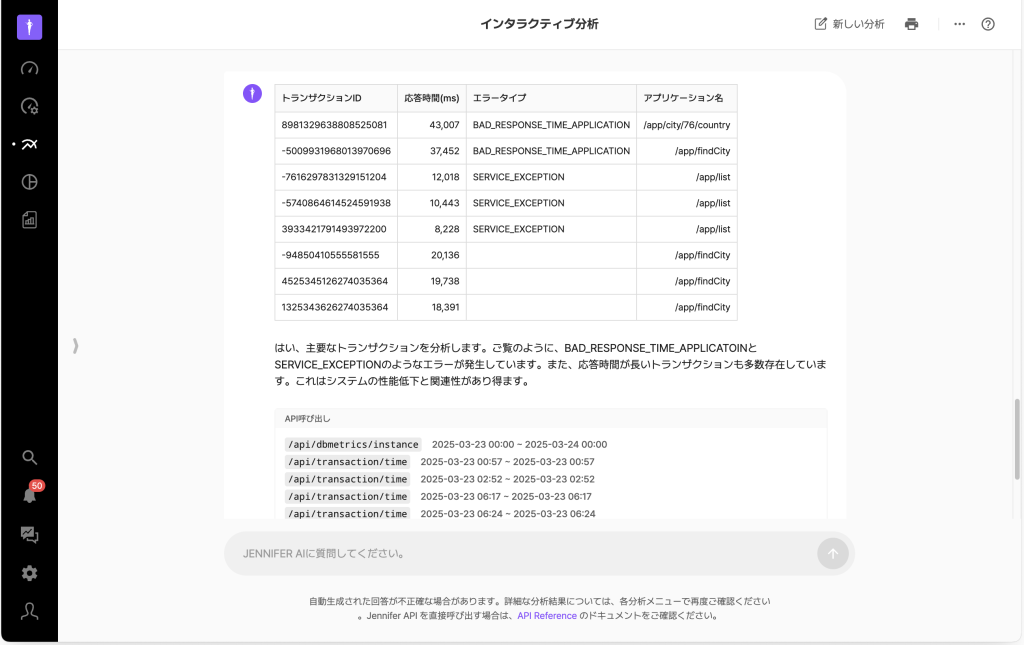Select the interactive analysis chart icon
This screenshot has width=1024, height=645.
pos(29,144)
